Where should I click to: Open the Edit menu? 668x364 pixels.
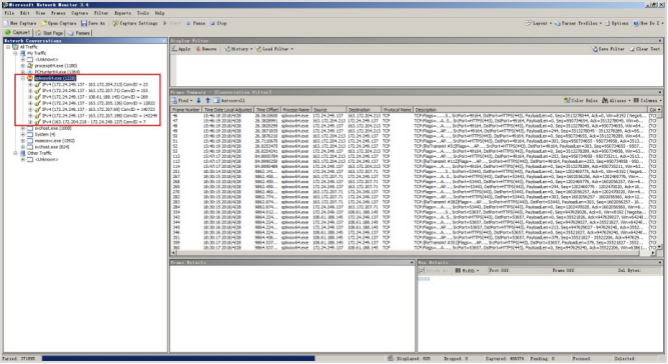click(25, 13)
